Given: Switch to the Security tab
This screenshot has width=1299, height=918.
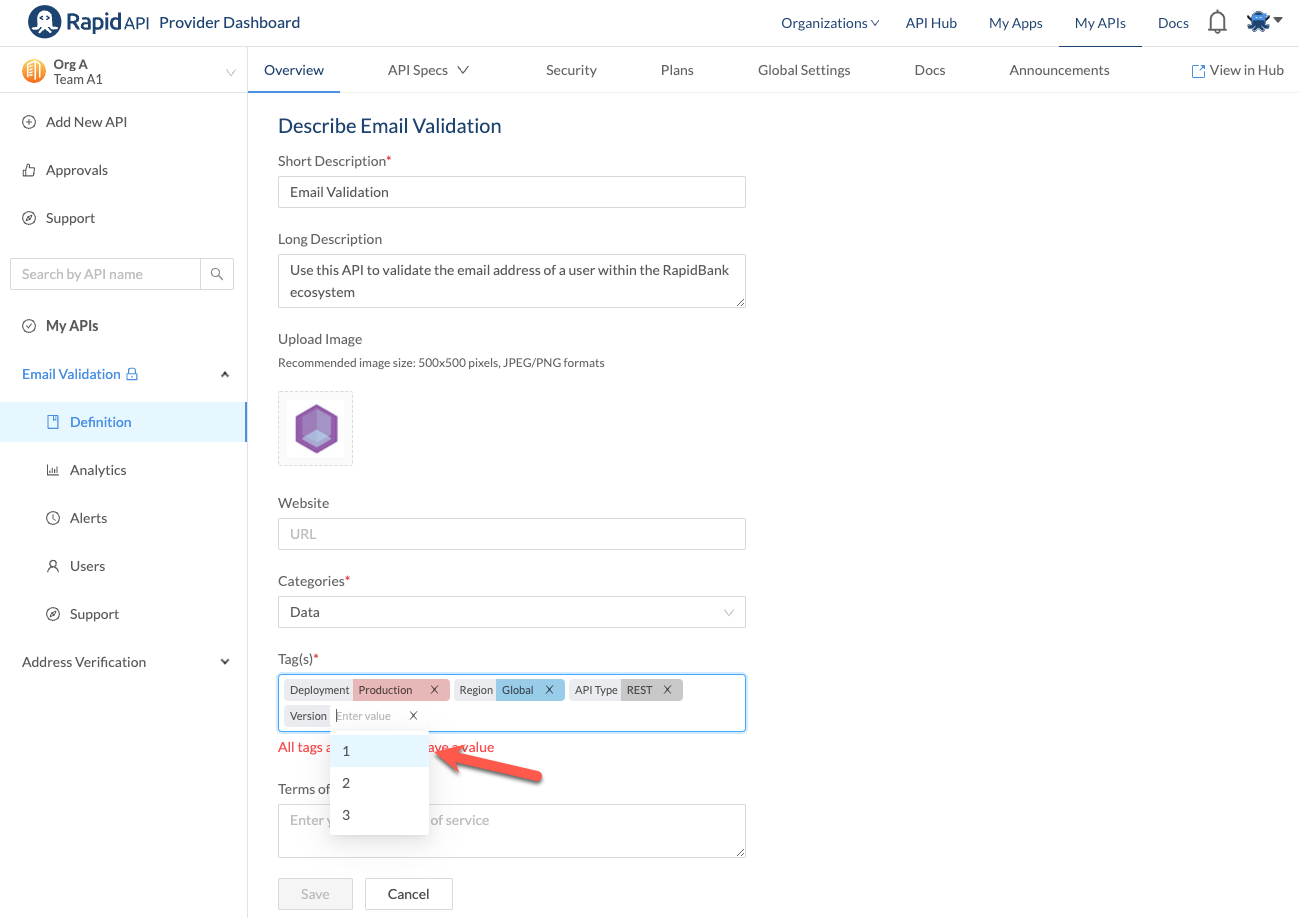Looking at the screenshot, I should pos(571,70).
